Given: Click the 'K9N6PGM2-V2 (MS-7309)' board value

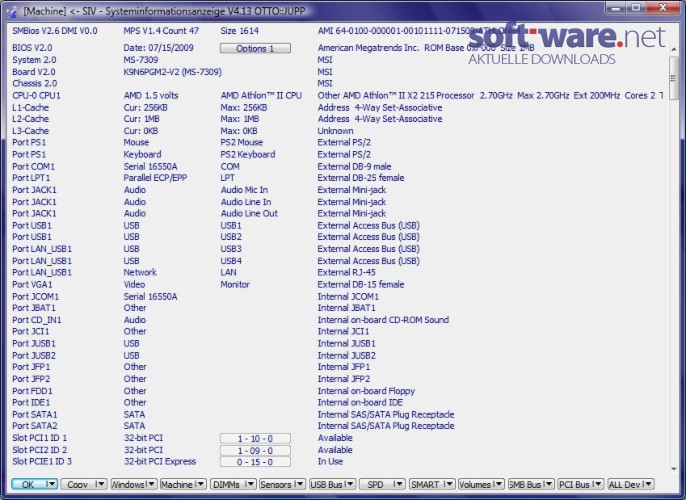Looking at the screenshot, I should click(x=172, y=72).
